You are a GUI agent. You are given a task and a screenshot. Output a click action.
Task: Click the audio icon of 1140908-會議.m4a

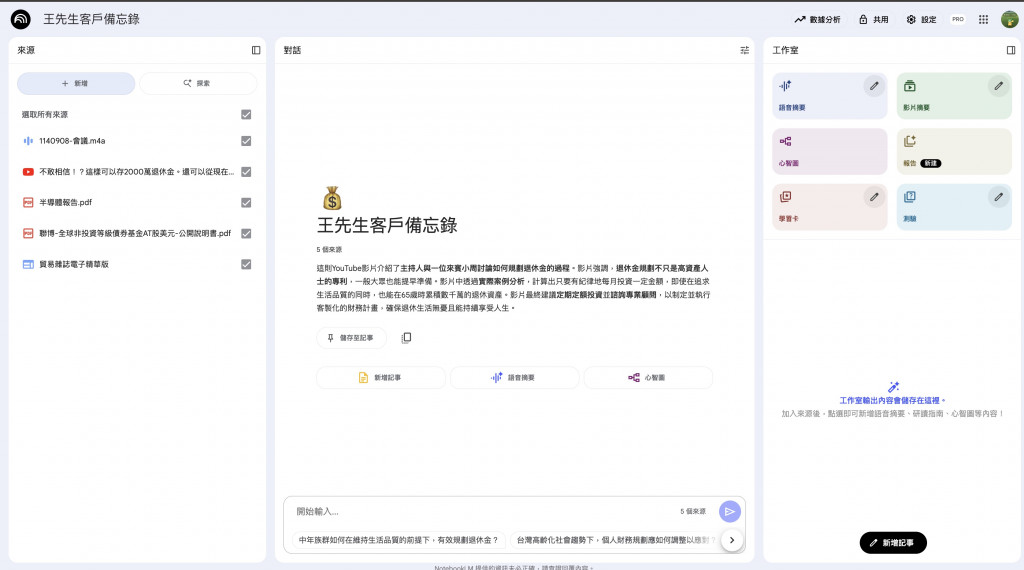28,141
